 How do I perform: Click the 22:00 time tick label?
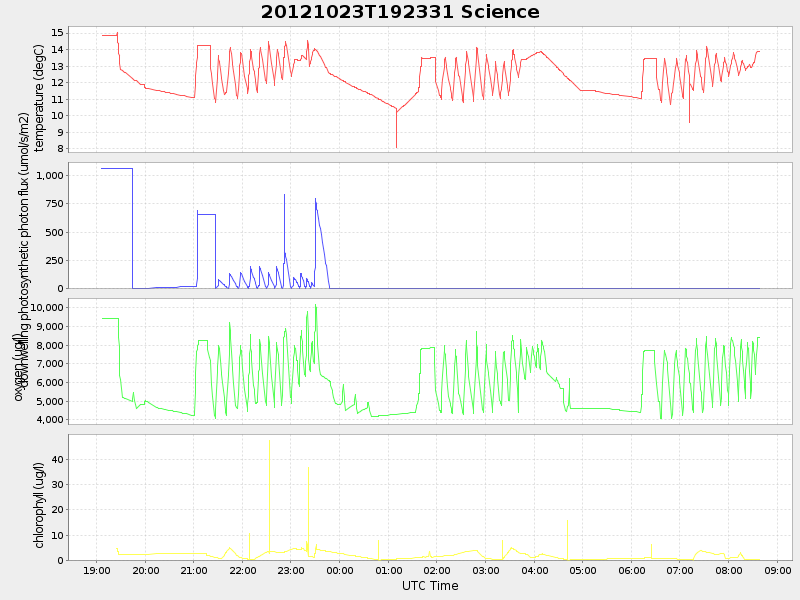(243, 570)
